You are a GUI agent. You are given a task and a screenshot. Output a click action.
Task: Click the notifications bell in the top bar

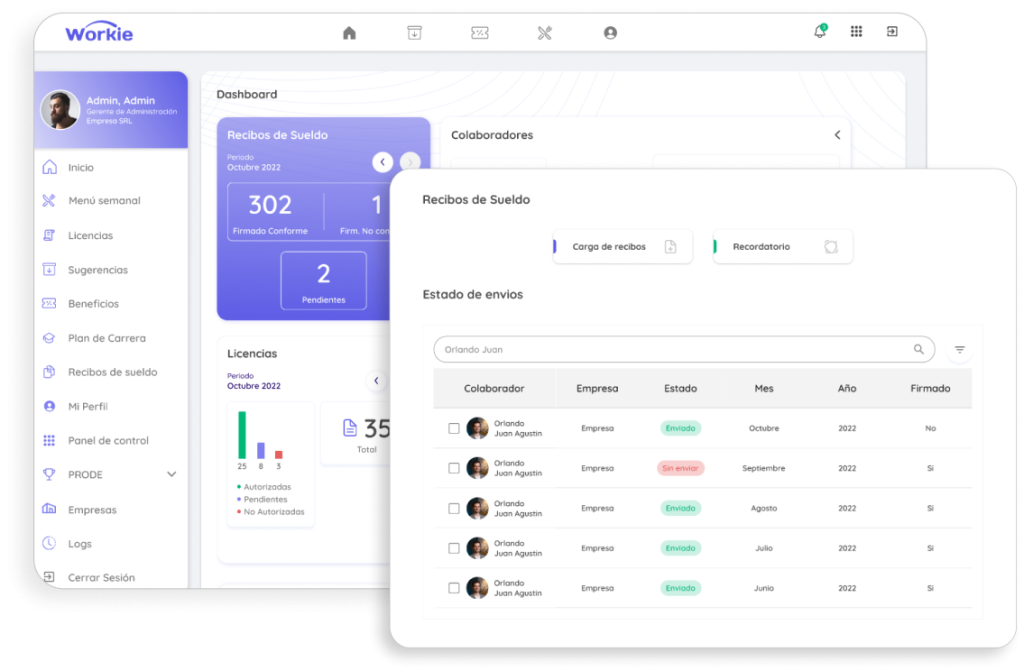819,32
